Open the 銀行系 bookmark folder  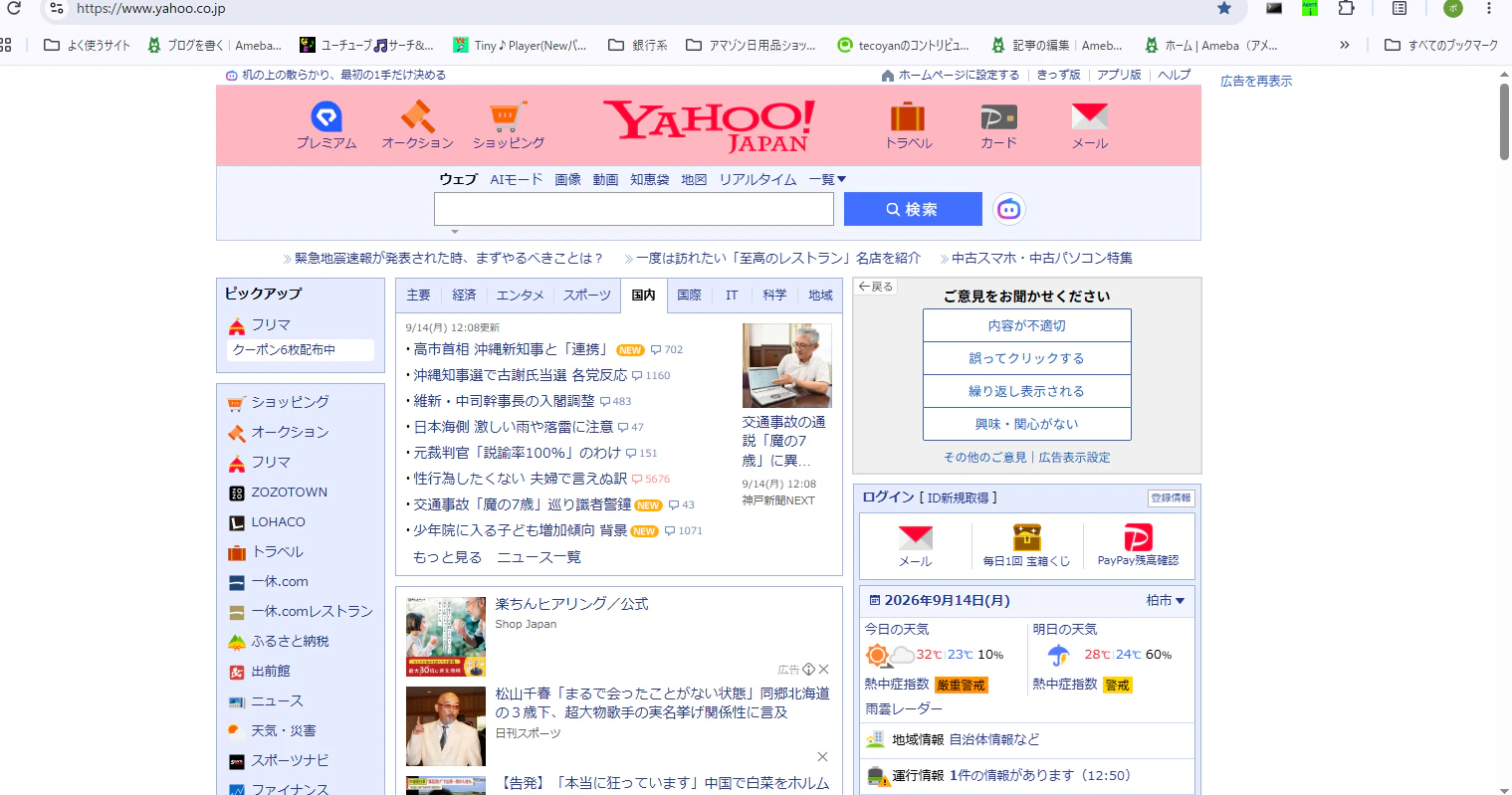[638, 45]
